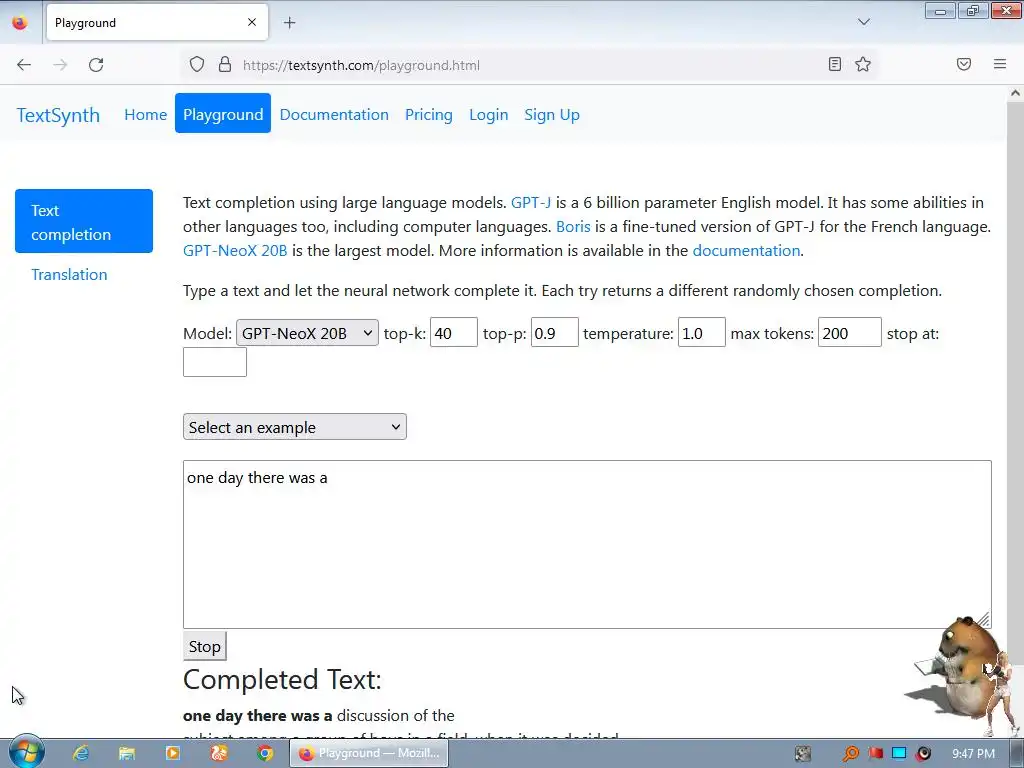Screen dimensions: 1024x768
Task: Expand the Select an example dropdown
Action: pyautogui.click(x=295, y=427)
